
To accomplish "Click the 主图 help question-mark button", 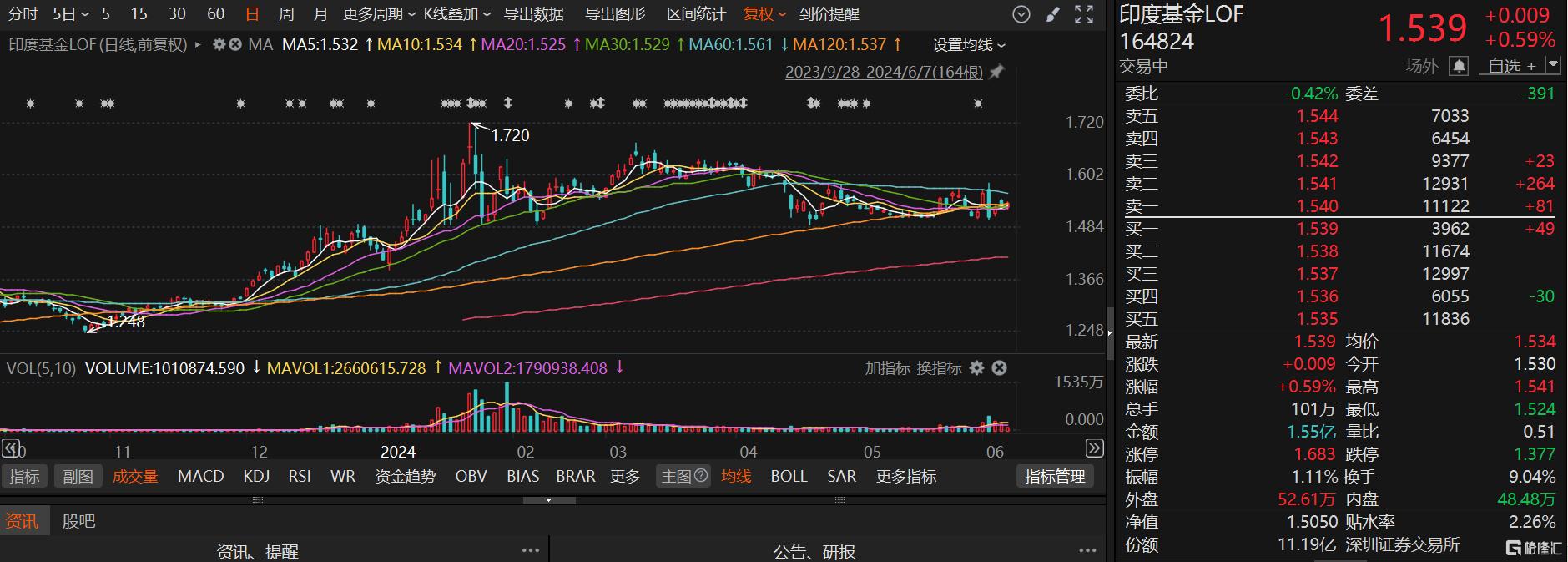I will pyautogui.click(x=701, y=476).
